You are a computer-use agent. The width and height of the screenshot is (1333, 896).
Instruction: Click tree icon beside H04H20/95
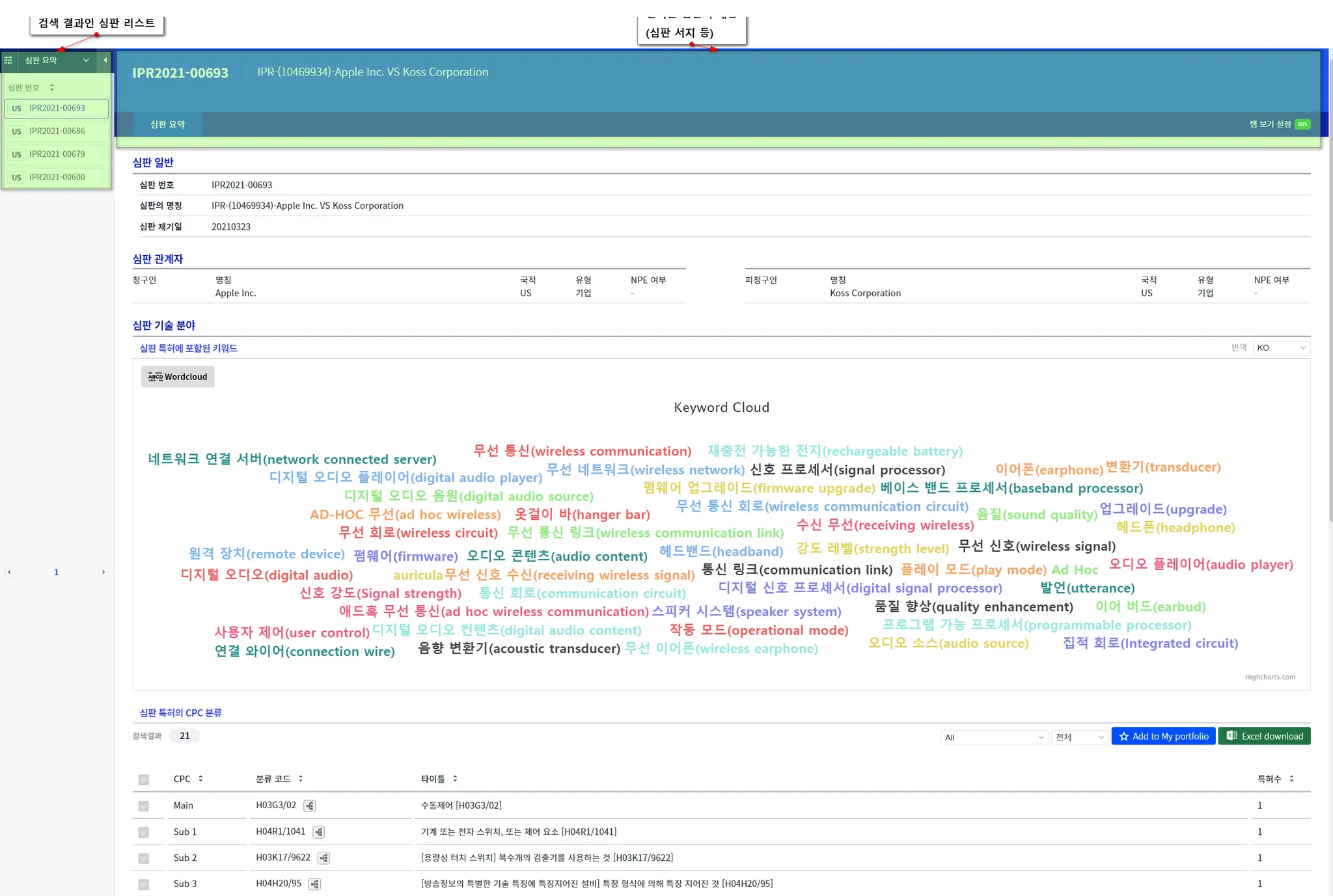coord(315,884)
